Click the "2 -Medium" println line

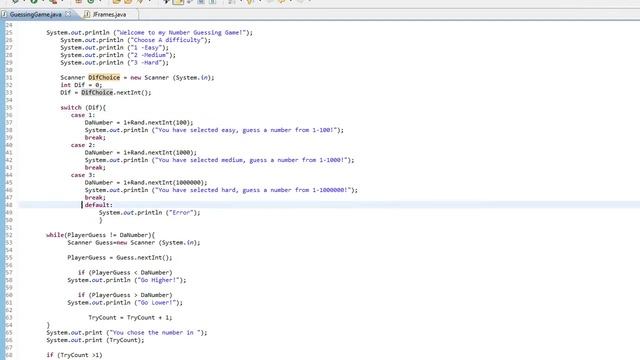tap(118, 55)
